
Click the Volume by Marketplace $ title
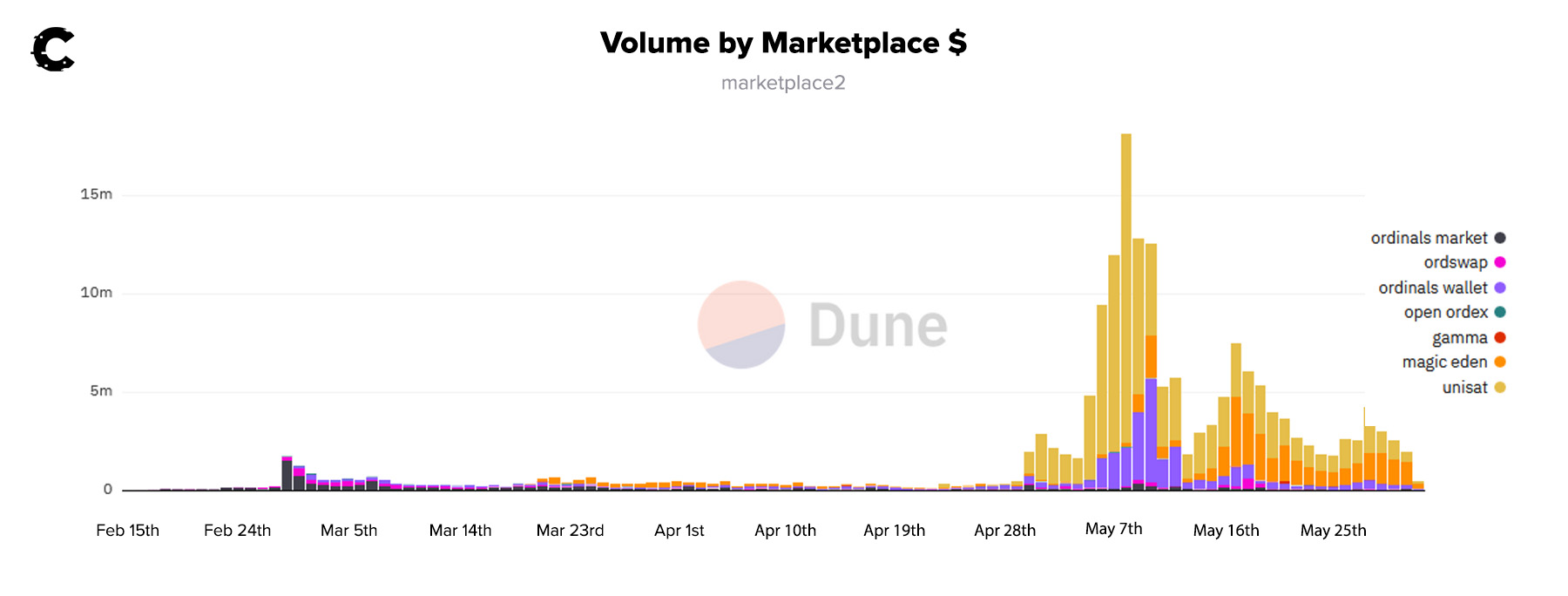point(783,43)
